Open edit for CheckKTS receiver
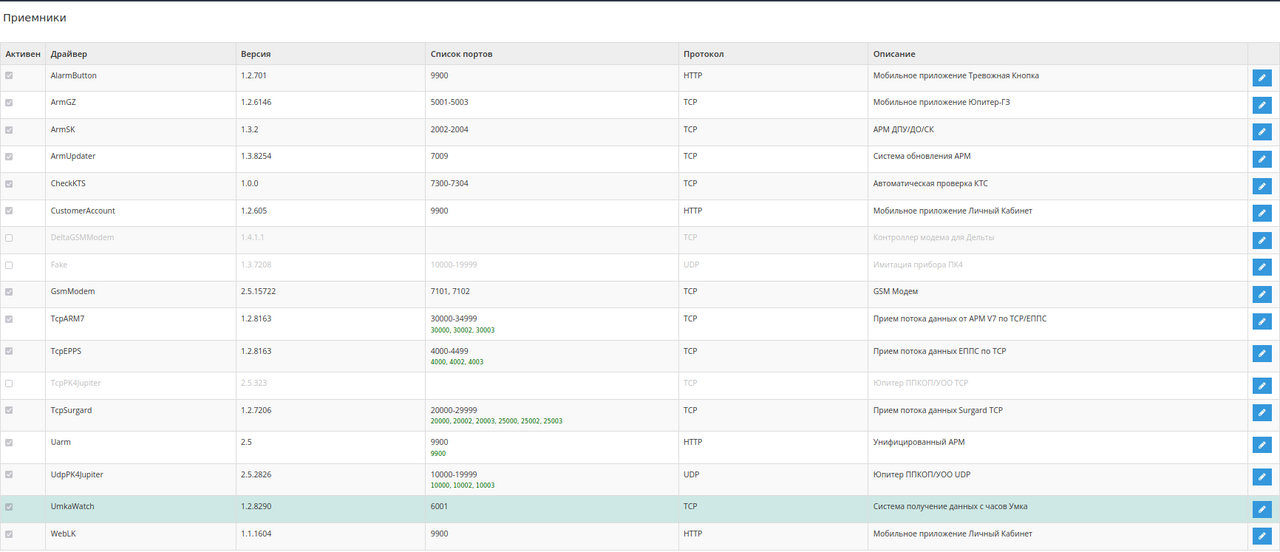Viewport: 1280px width, 552px height. coord(1261,186)
